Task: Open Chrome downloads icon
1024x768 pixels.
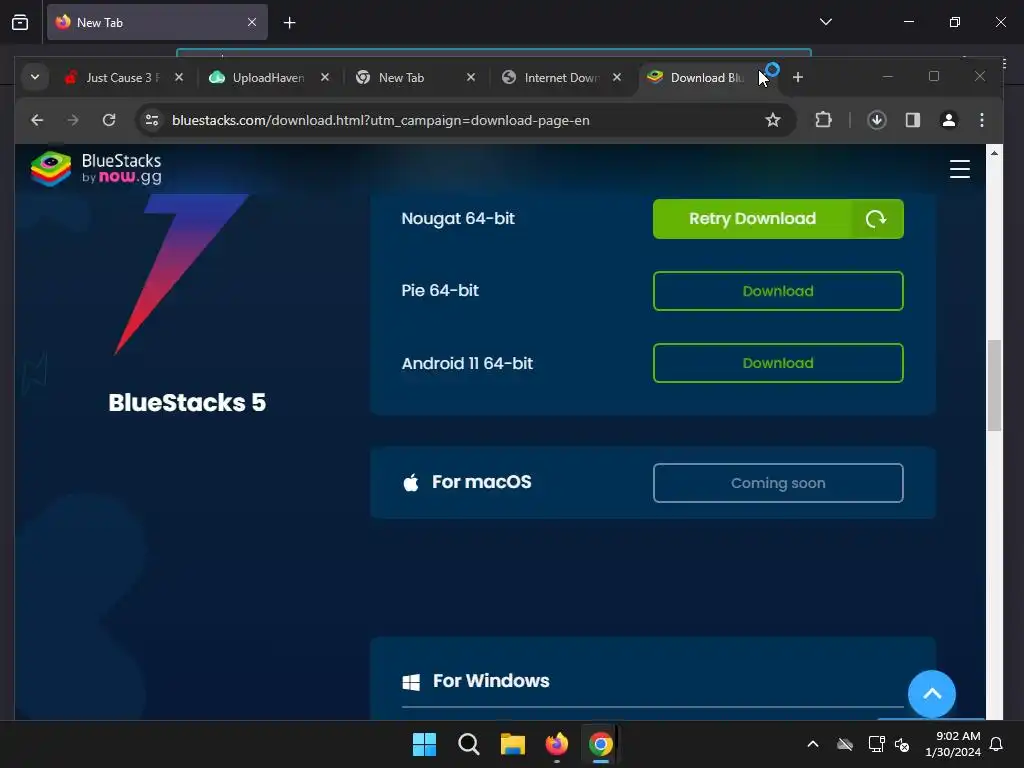Action: [876, 120]
